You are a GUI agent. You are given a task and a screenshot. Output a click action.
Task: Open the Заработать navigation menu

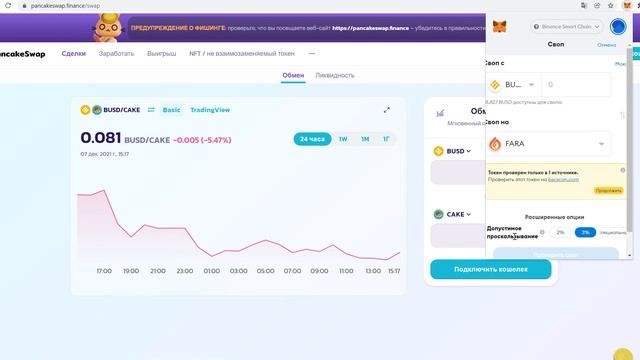coord(116,53)
